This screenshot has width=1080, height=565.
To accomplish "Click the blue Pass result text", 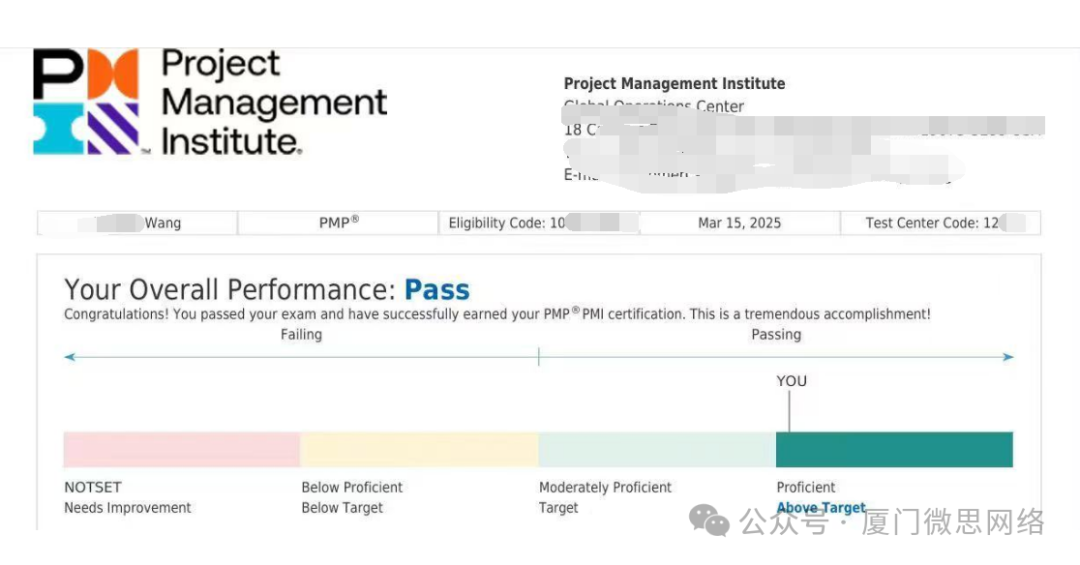I will 437,290.
